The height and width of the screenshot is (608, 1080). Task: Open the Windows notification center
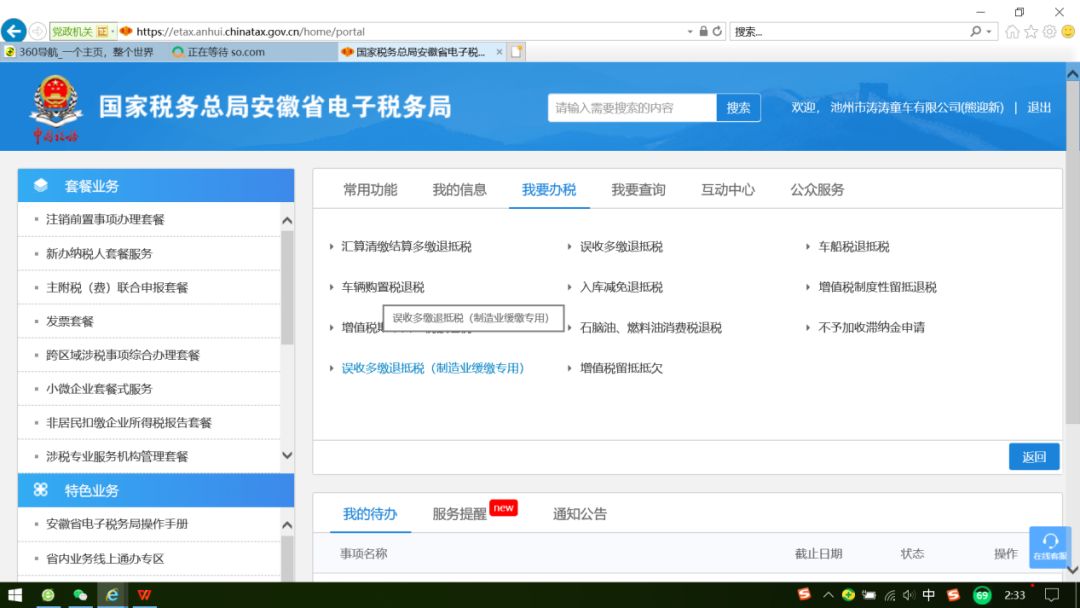tap(1052, 595)
